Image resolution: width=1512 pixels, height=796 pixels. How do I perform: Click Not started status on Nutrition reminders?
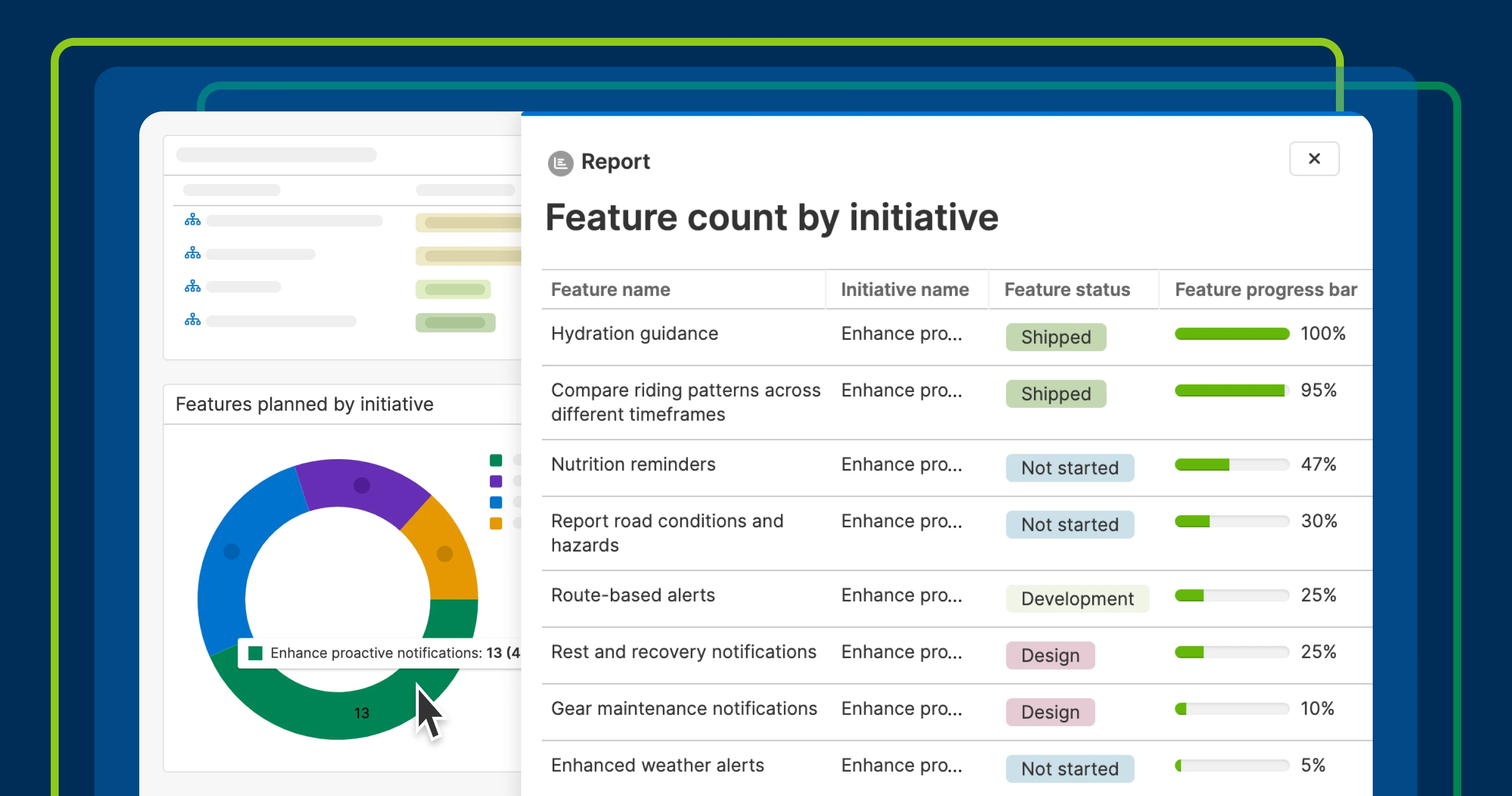point(1069,468)
